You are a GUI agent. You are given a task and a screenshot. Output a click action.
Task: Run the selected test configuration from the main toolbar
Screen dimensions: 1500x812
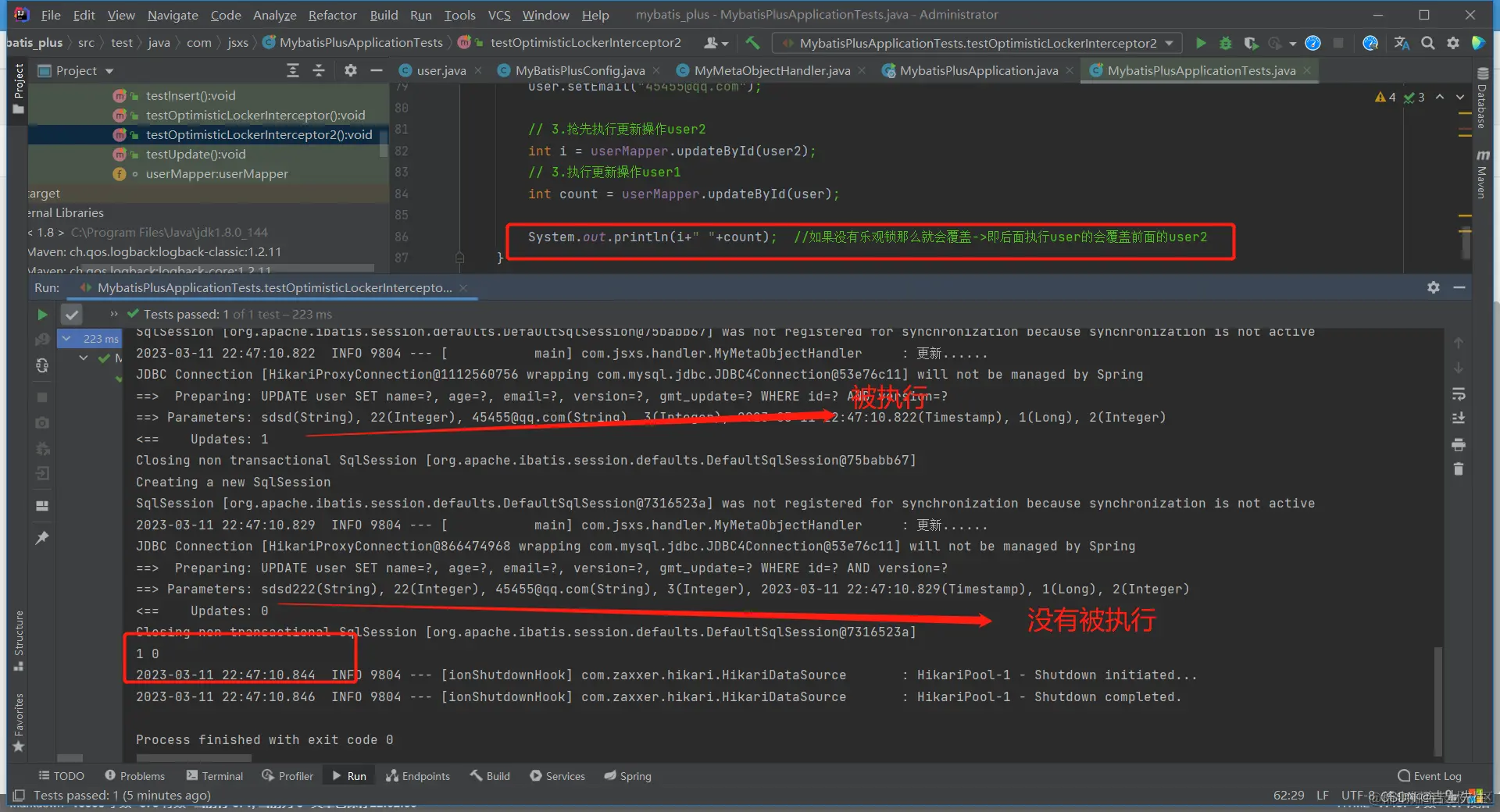[x=1201, y=43]
